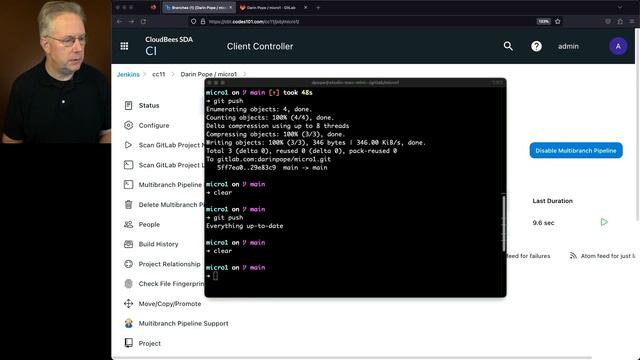This screenshot has width=640, height=360.
Task: Open the Multibranch Pipeline Support link
Action: (x=183, y=323)
